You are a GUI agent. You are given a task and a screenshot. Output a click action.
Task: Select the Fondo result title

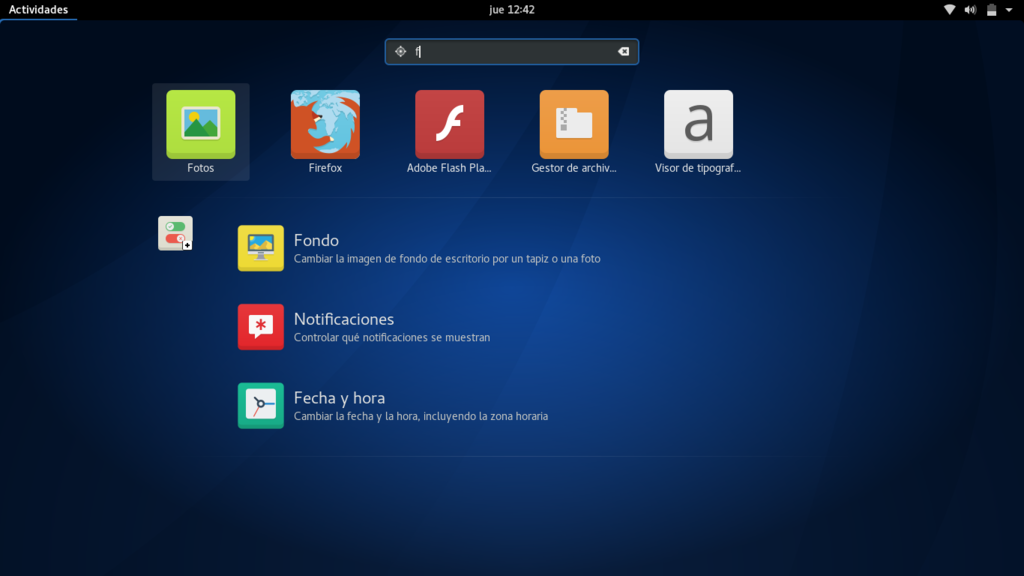316,240
